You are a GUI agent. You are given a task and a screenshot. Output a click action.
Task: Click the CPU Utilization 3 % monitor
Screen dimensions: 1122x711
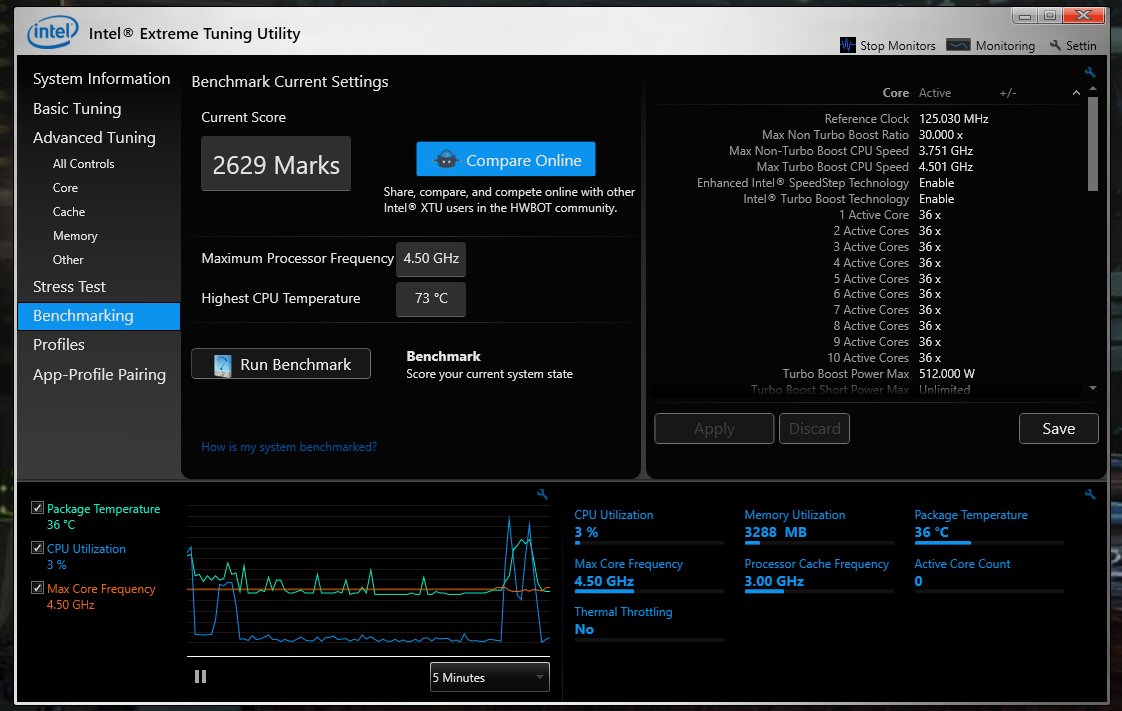click(x=649, y=525)
